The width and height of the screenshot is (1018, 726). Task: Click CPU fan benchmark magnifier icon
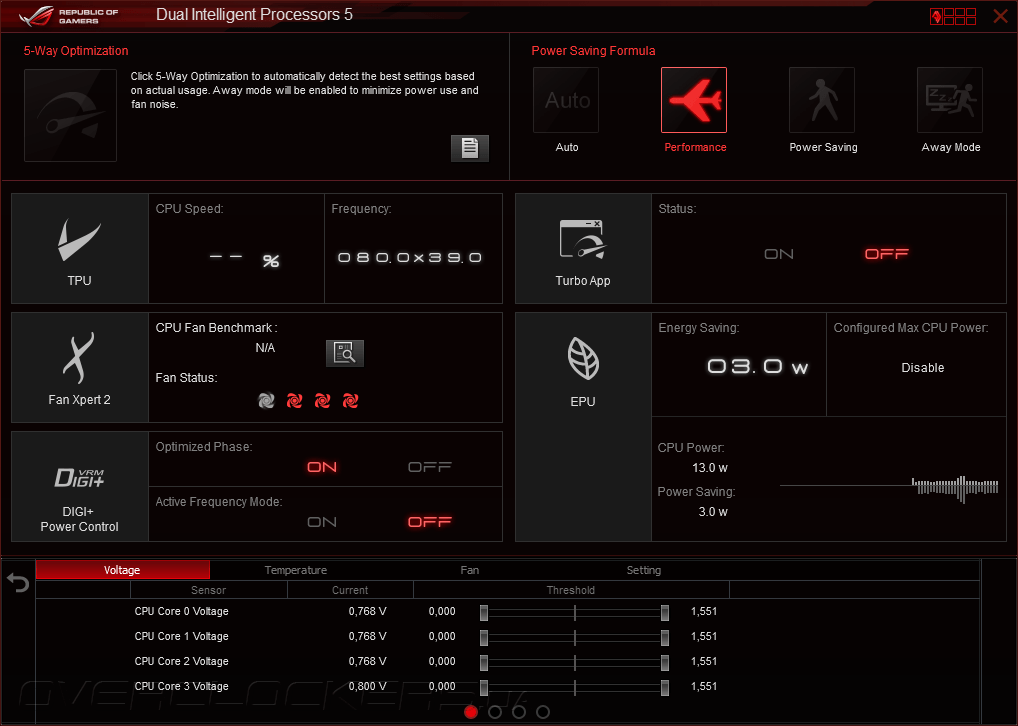coord(345,353)
